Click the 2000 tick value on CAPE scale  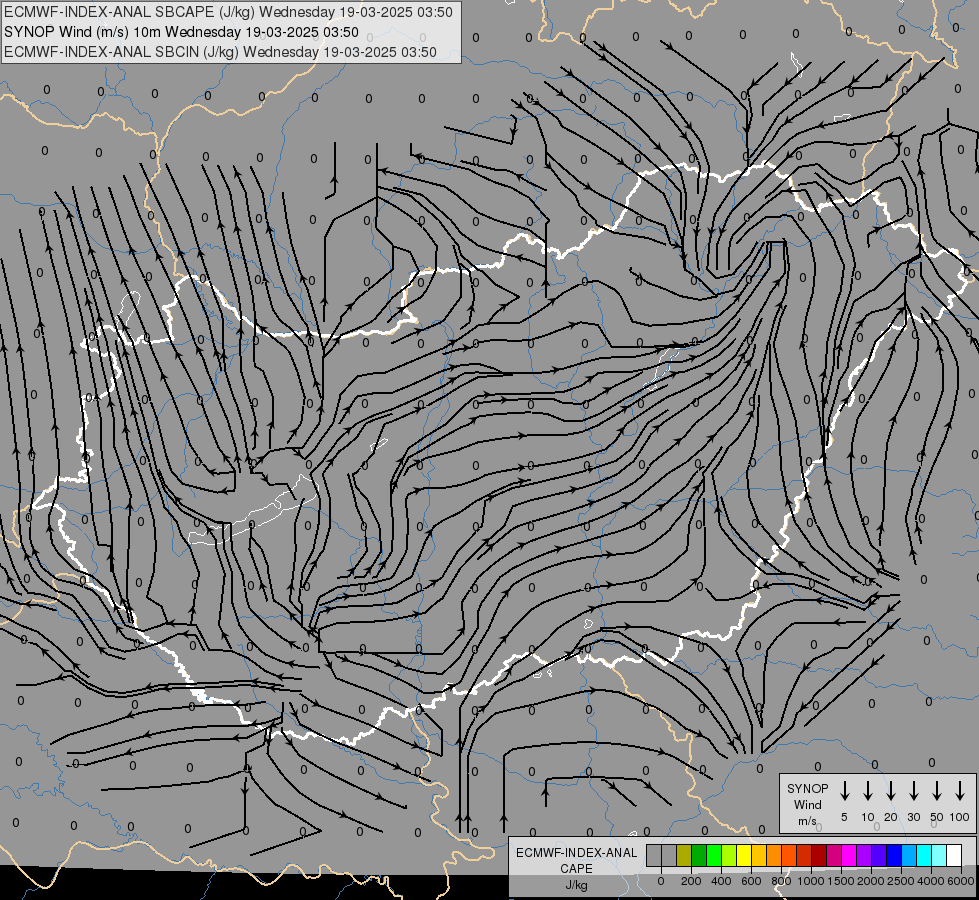pyautogui.click(x=870, y=881)
